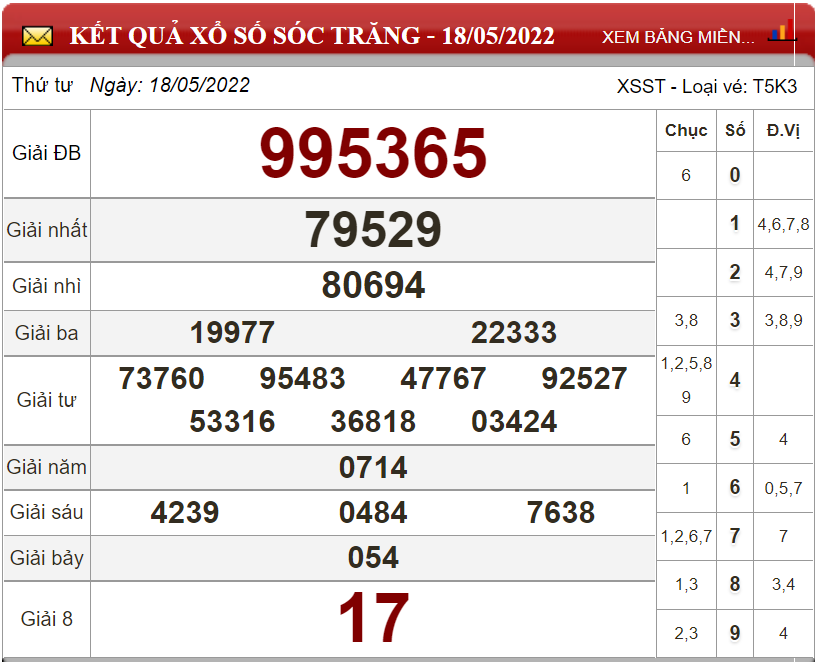
Task: Select sixth prize number 4239
Action: click(x=185, y=512)
